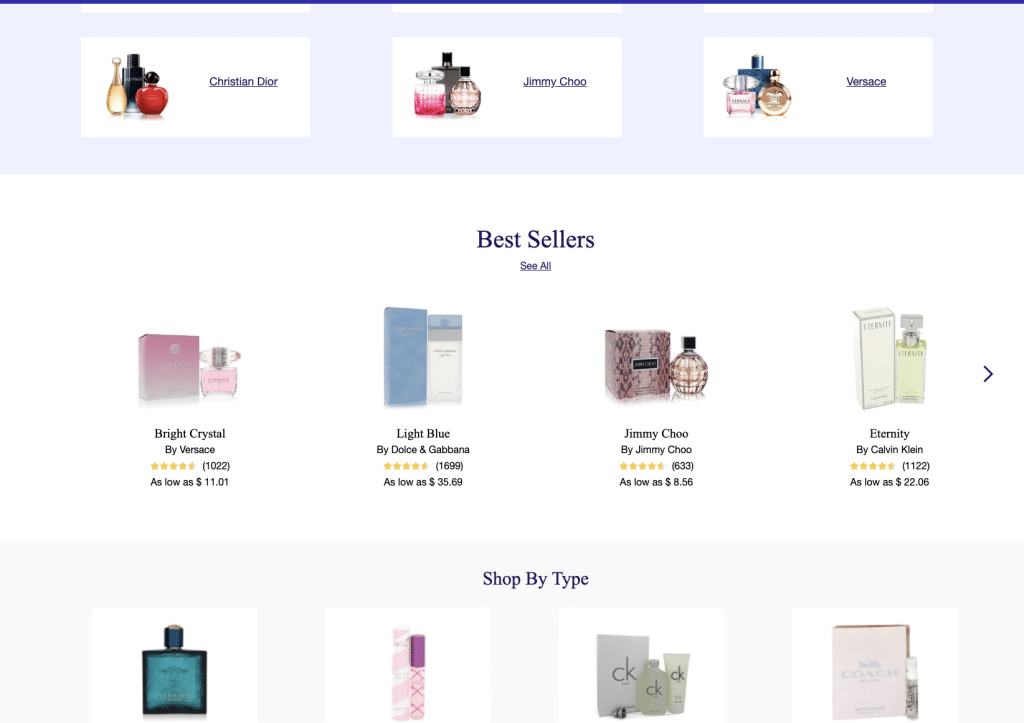Choose the Coach sample vial type tile
This screenshot has width=1024, height=723.
[x=874, y=666]
